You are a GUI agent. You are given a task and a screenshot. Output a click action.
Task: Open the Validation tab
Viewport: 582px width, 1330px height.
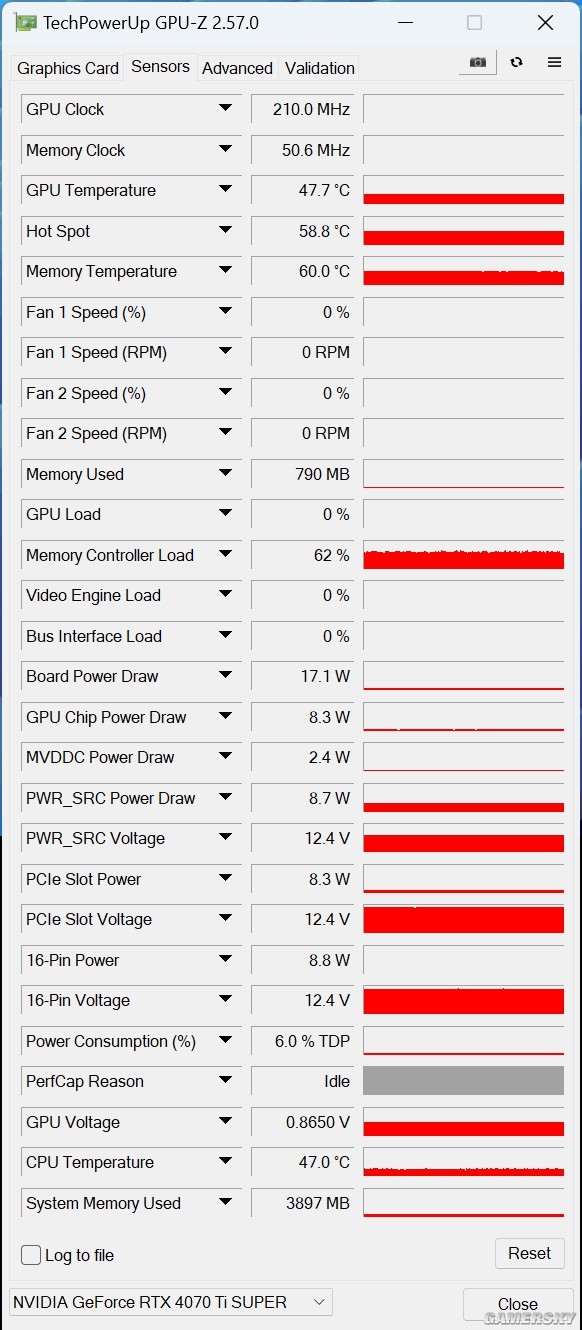tap(320, 68)
